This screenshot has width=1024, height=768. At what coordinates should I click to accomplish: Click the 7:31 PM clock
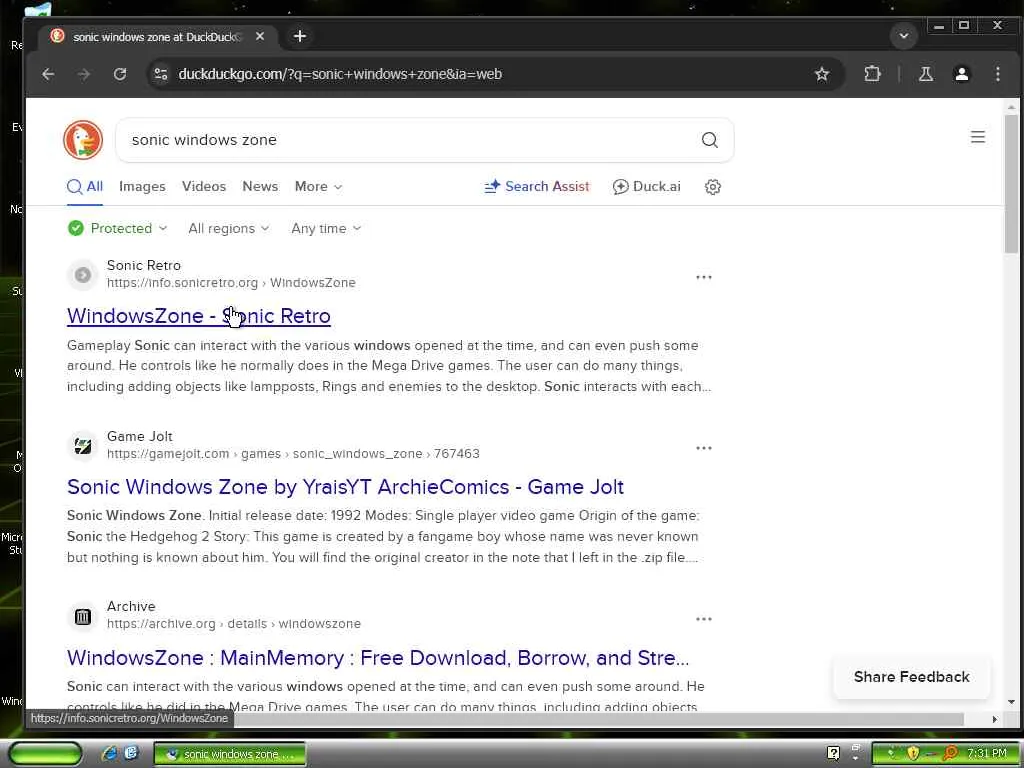[987, 754]
